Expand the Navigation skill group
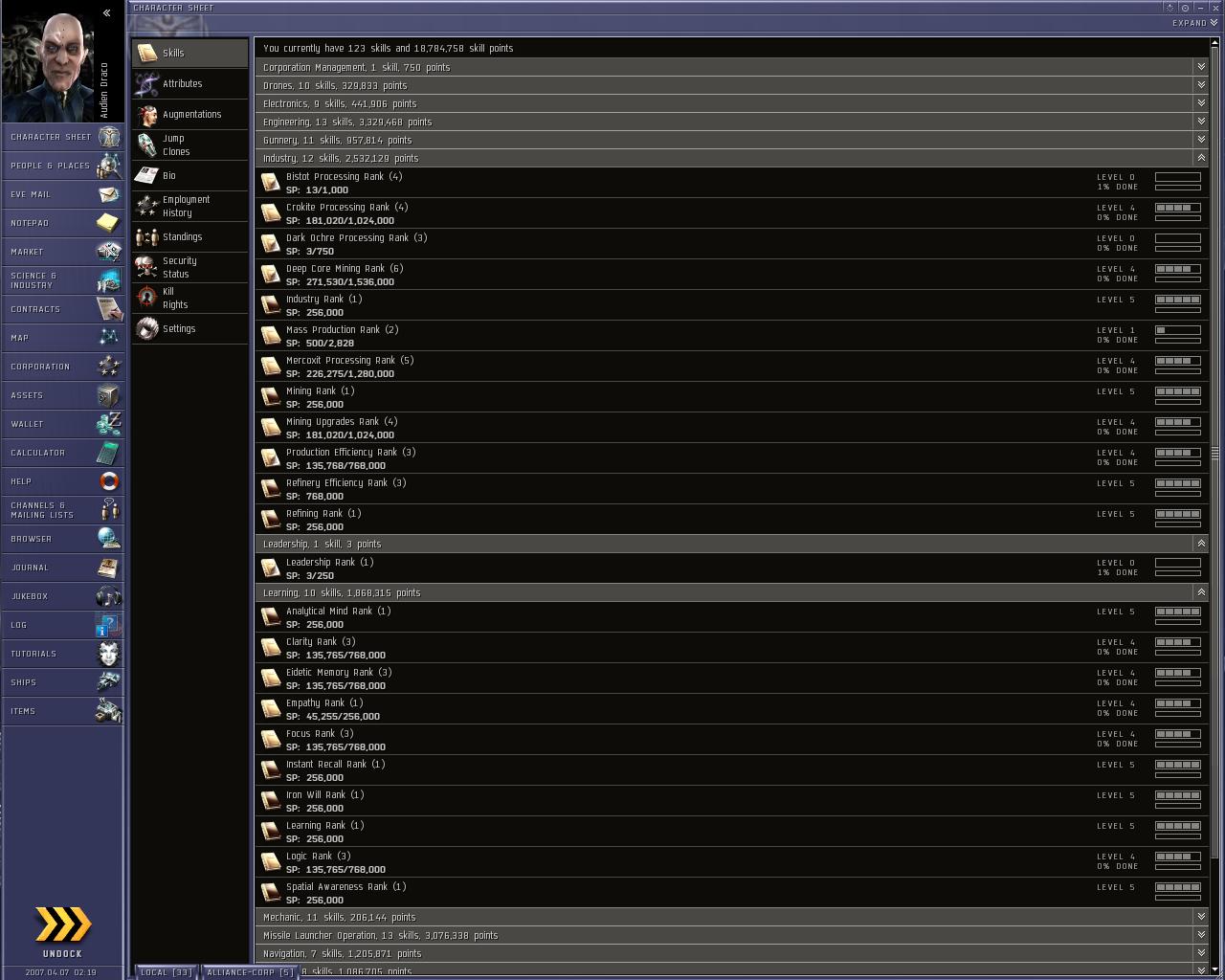The height and width of the screenshot is (980, 1225). (1201, 953)
